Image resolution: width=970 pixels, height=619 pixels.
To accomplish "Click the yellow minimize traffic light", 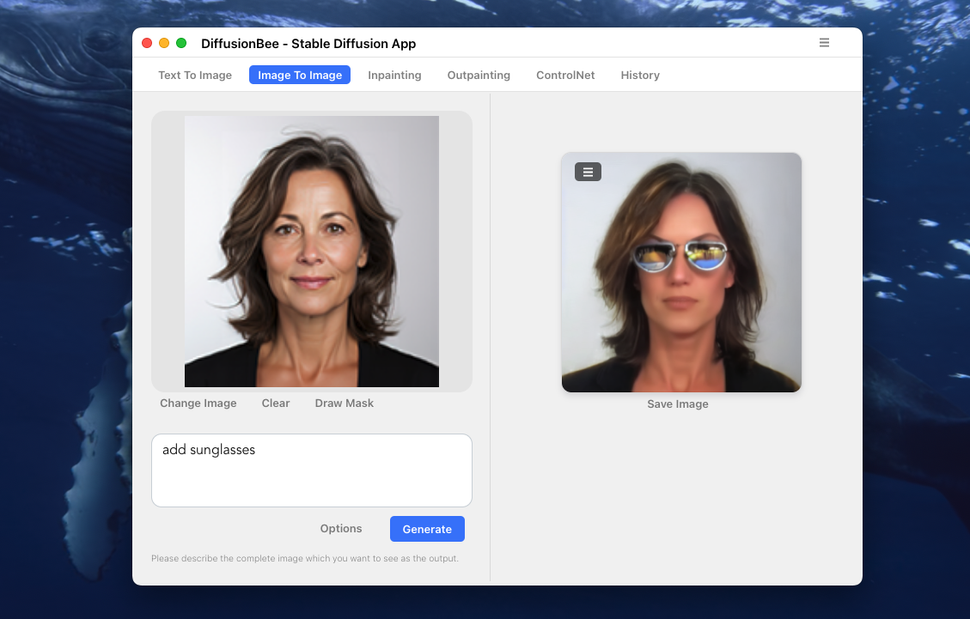I will tap(163, 43).
